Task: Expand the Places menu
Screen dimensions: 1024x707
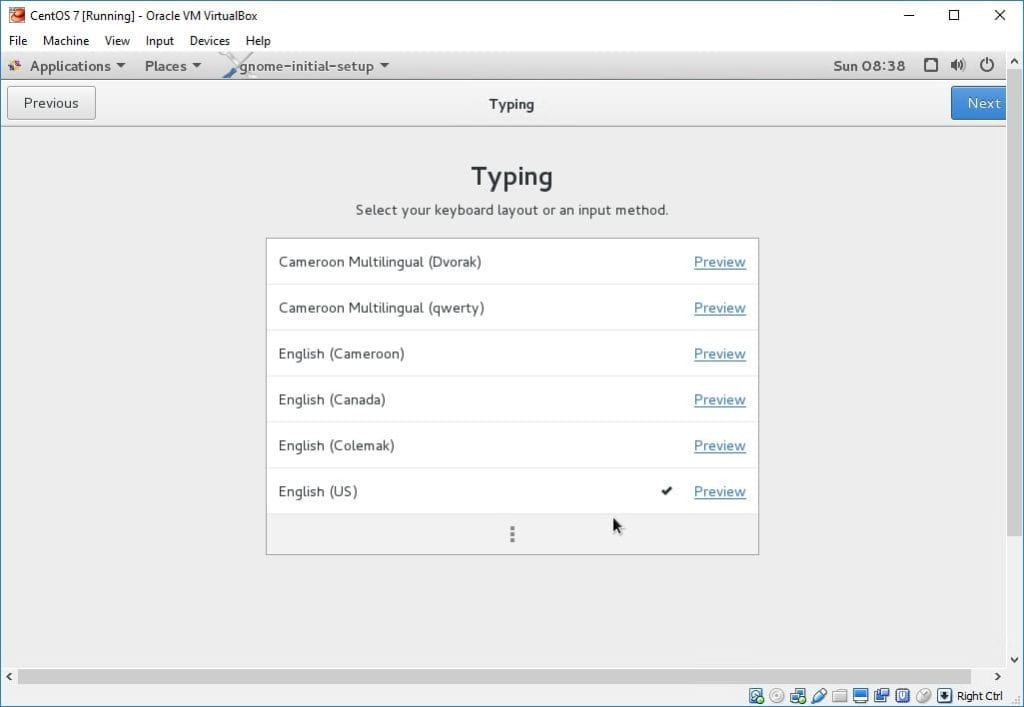Action: [172, 66]
